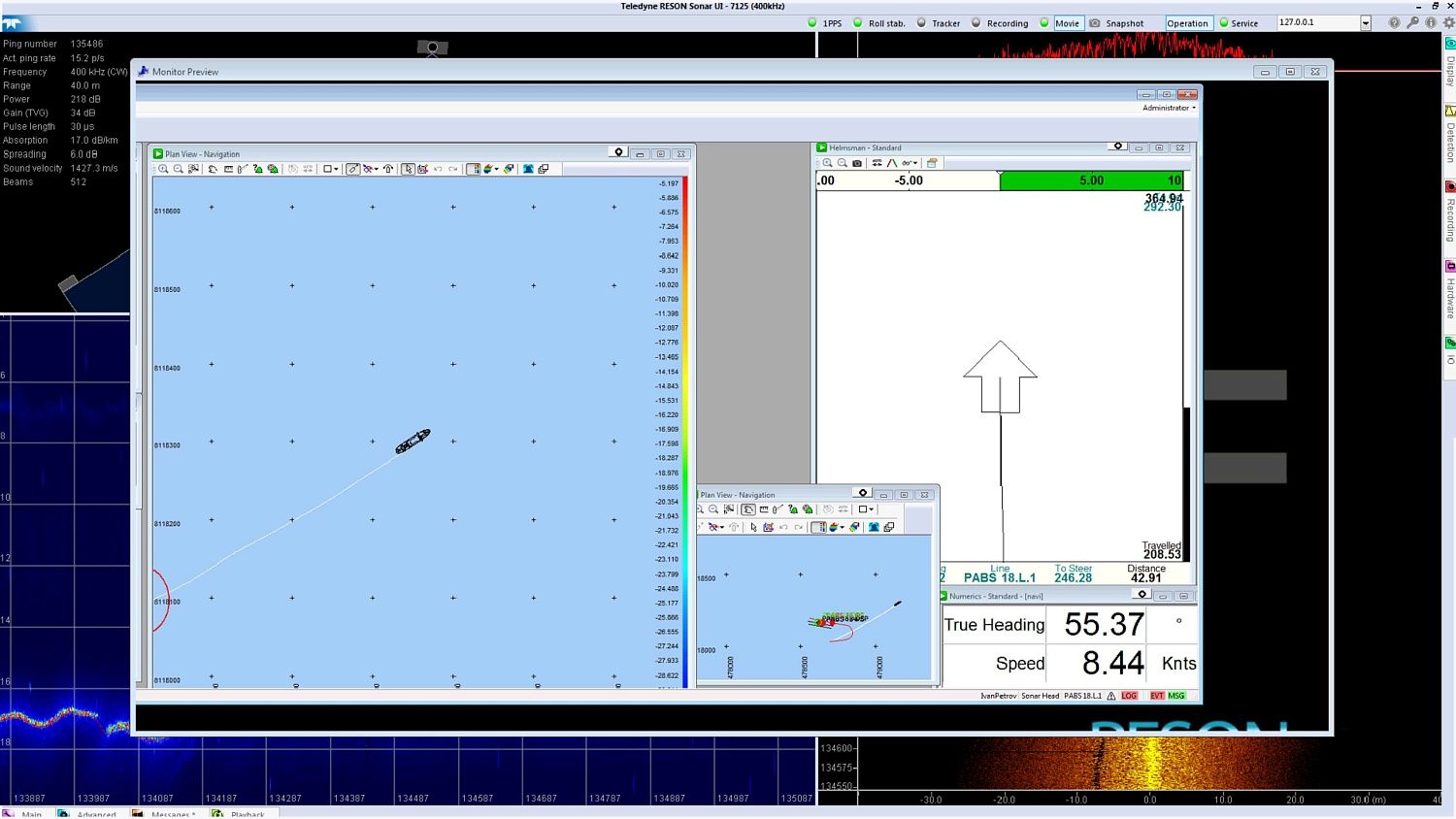Screen dimensions: 1456x819
Task: Click the help question mark icon
Action: [x=1394, y=23]
